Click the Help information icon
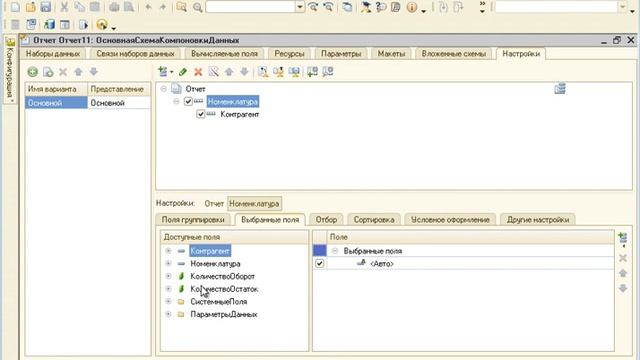 (412, 7)
